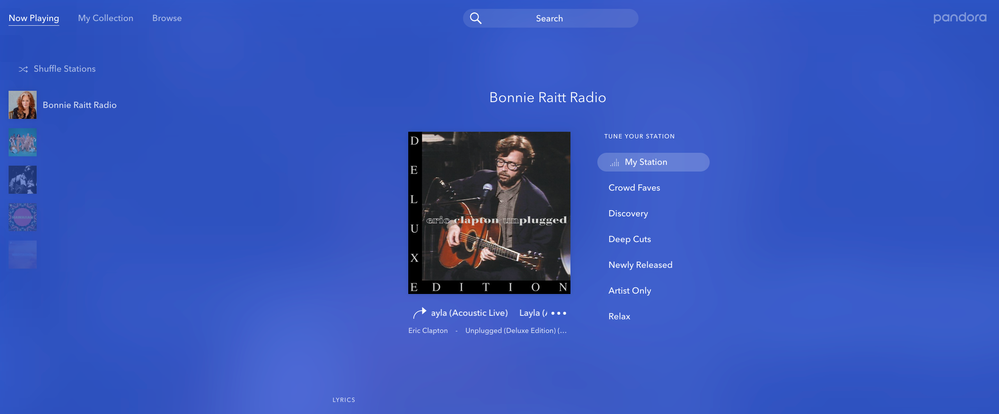Expand the Lyrics section
Viewport: 999px width, 414px height.
coord(343,400)
